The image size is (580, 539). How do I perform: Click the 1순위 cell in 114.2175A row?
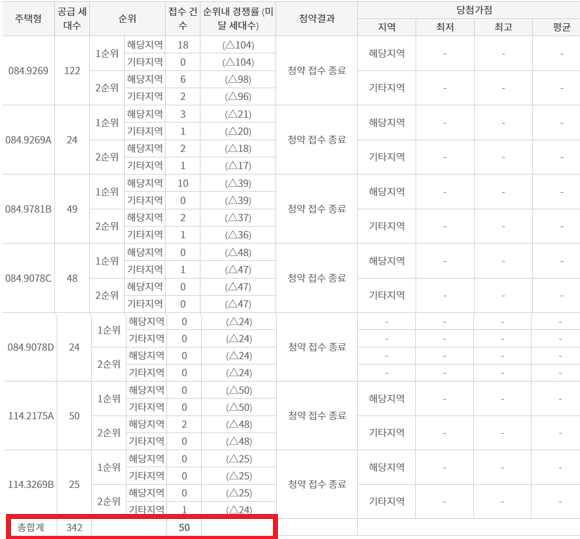point(109,399)
